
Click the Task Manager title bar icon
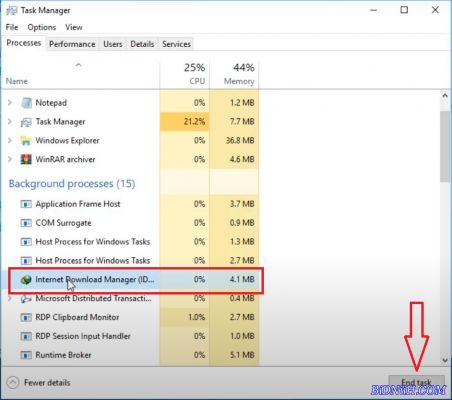pyautogui.click(x=11, y=11)
